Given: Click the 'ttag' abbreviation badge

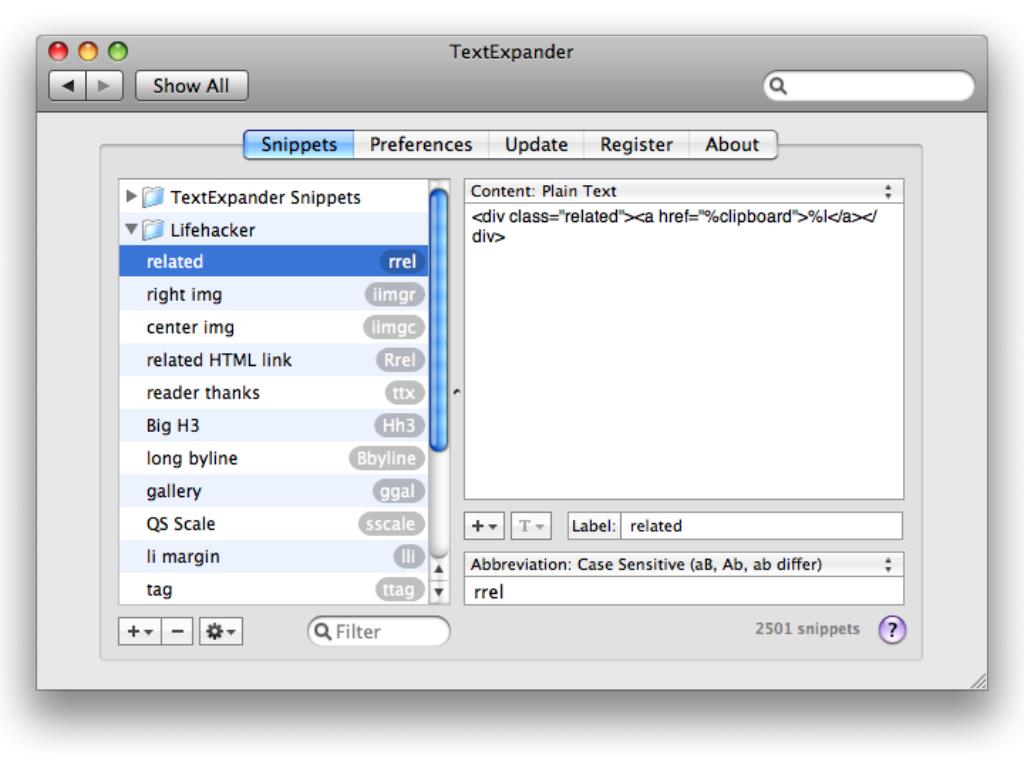Looking at the screenshot, I should point(399,589).
